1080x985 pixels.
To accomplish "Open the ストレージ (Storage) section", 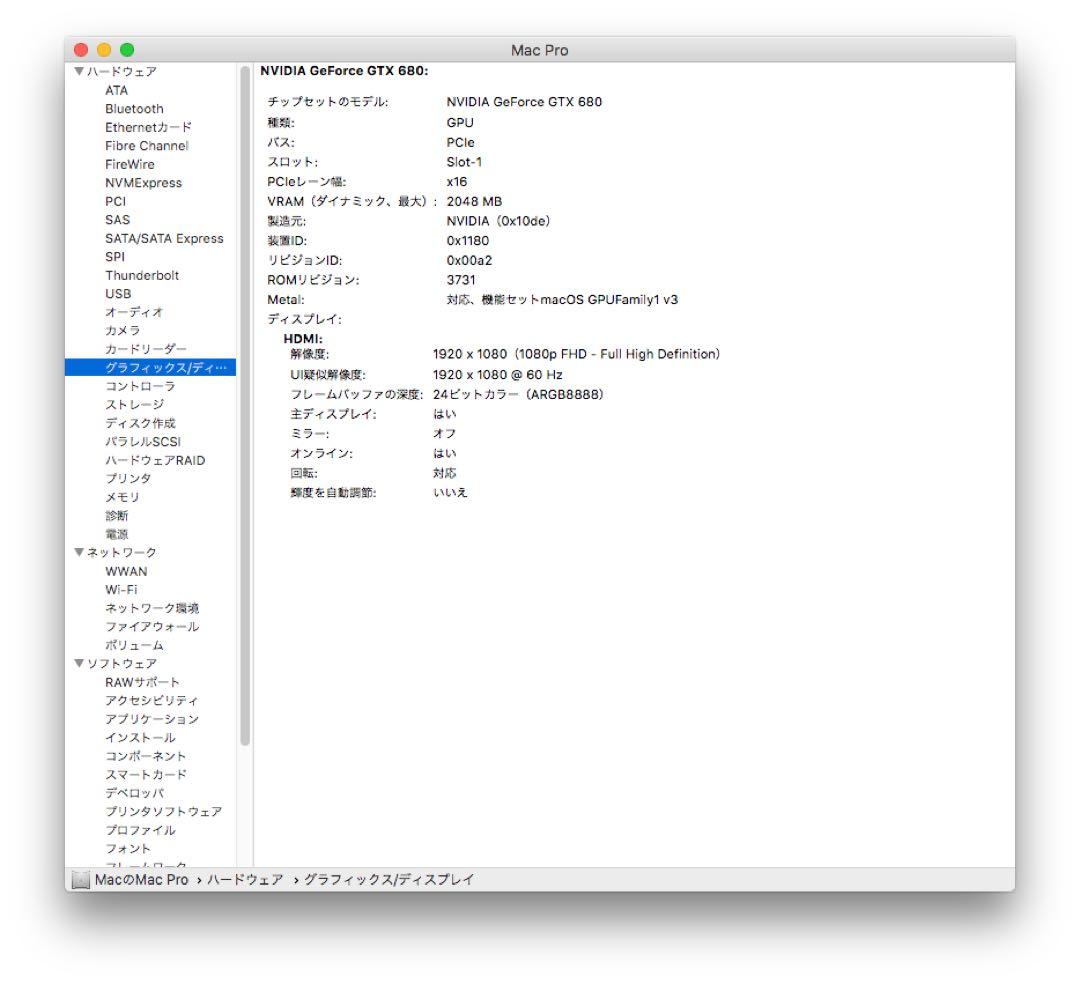I will (x=135, y=403).
